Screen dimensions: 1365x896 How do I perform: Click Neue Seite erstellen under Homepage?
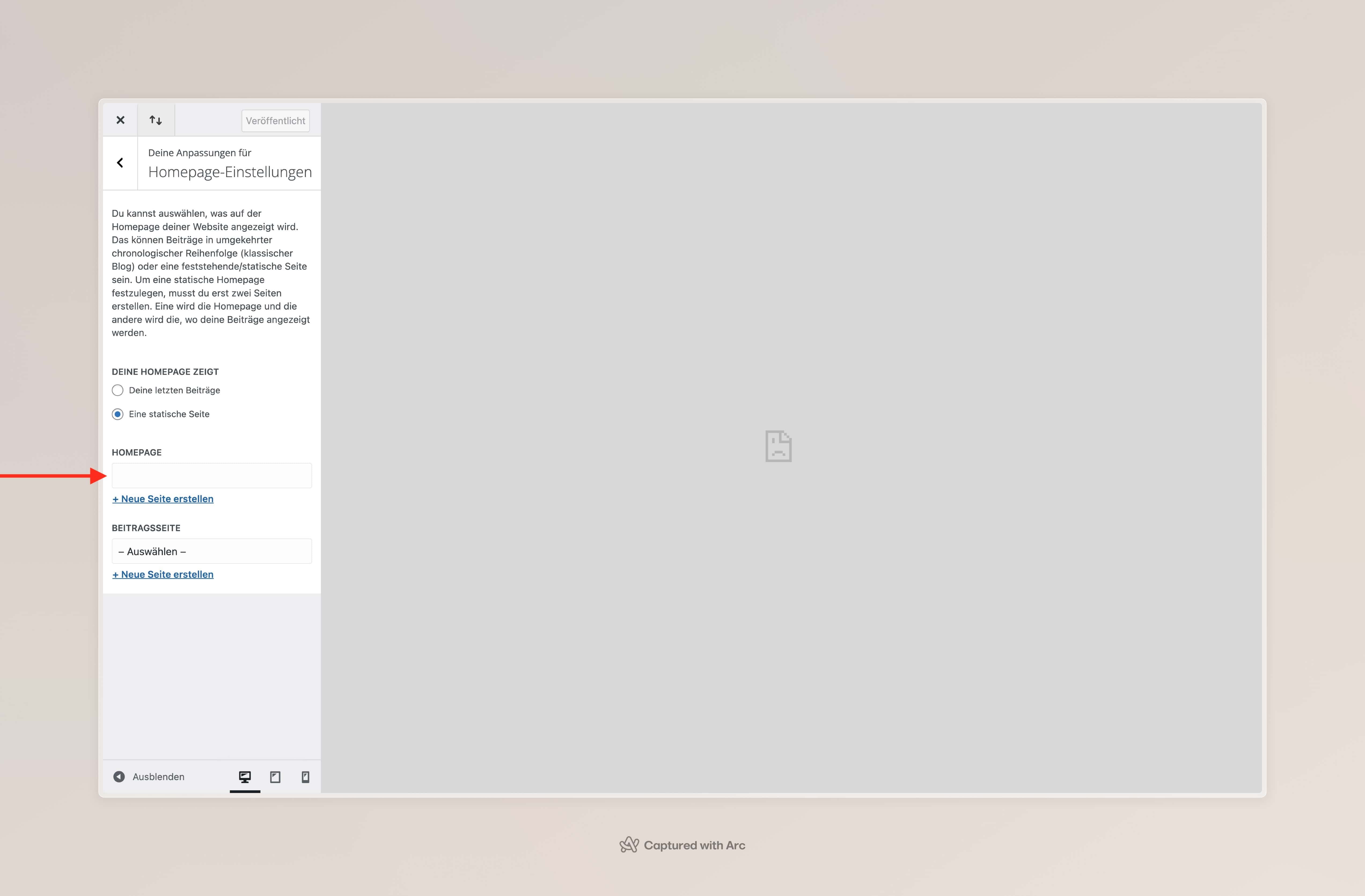pos(163,499)
